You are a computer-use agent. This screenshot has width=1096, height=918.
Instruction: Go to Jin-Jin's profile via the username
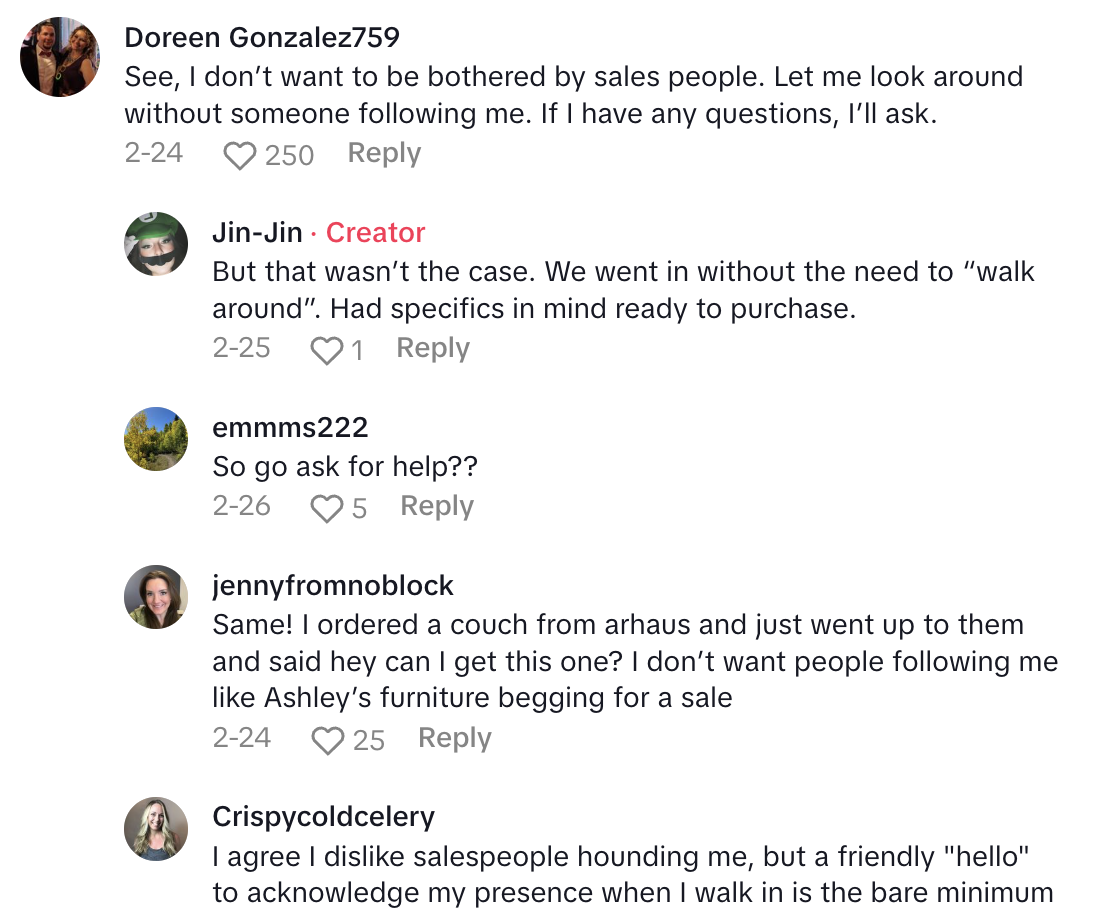pyautogui.click(x=257, y=233)
